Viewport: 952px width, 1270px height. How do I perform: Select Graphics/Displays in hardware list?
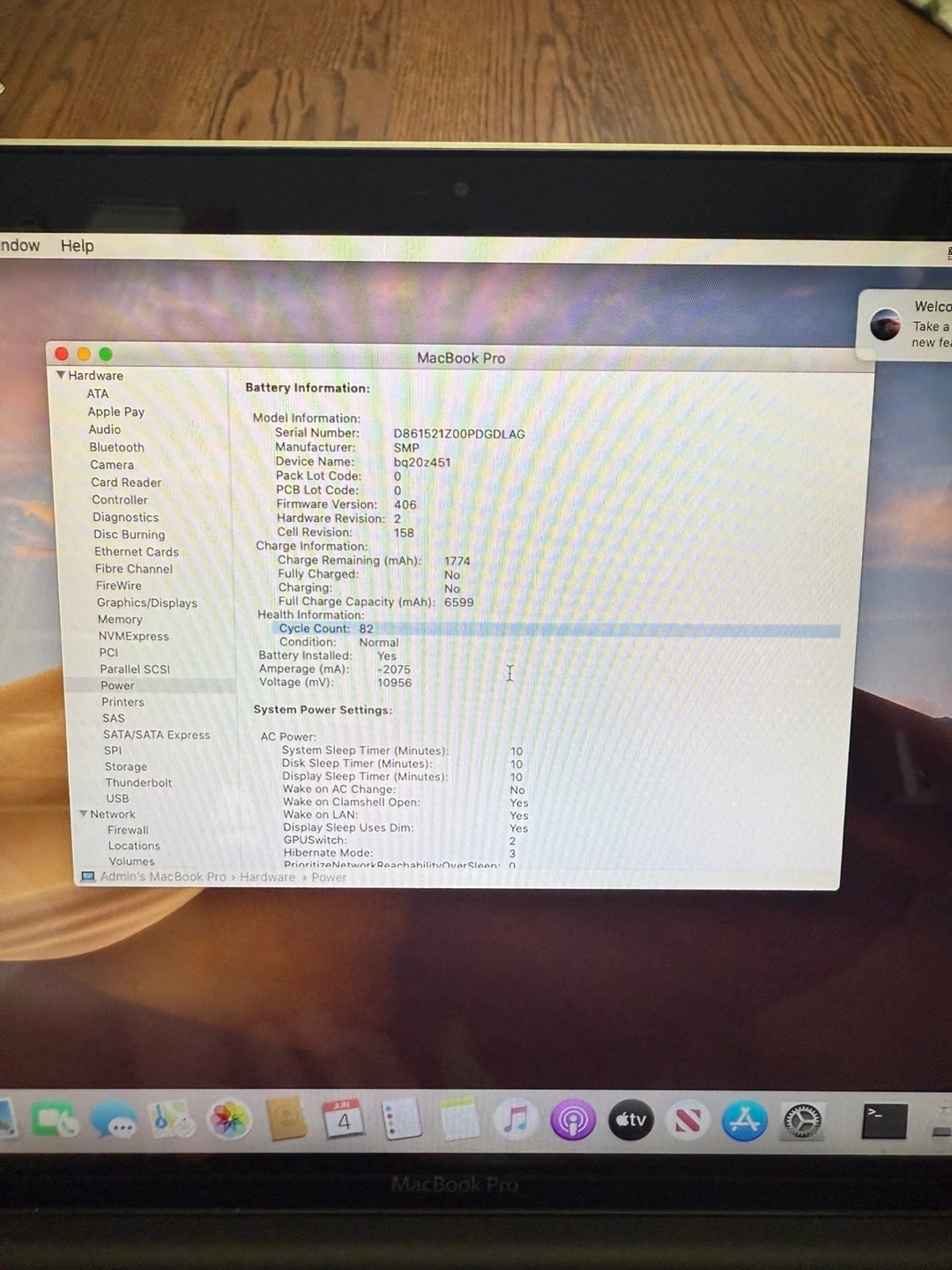[x=146, y=602]
